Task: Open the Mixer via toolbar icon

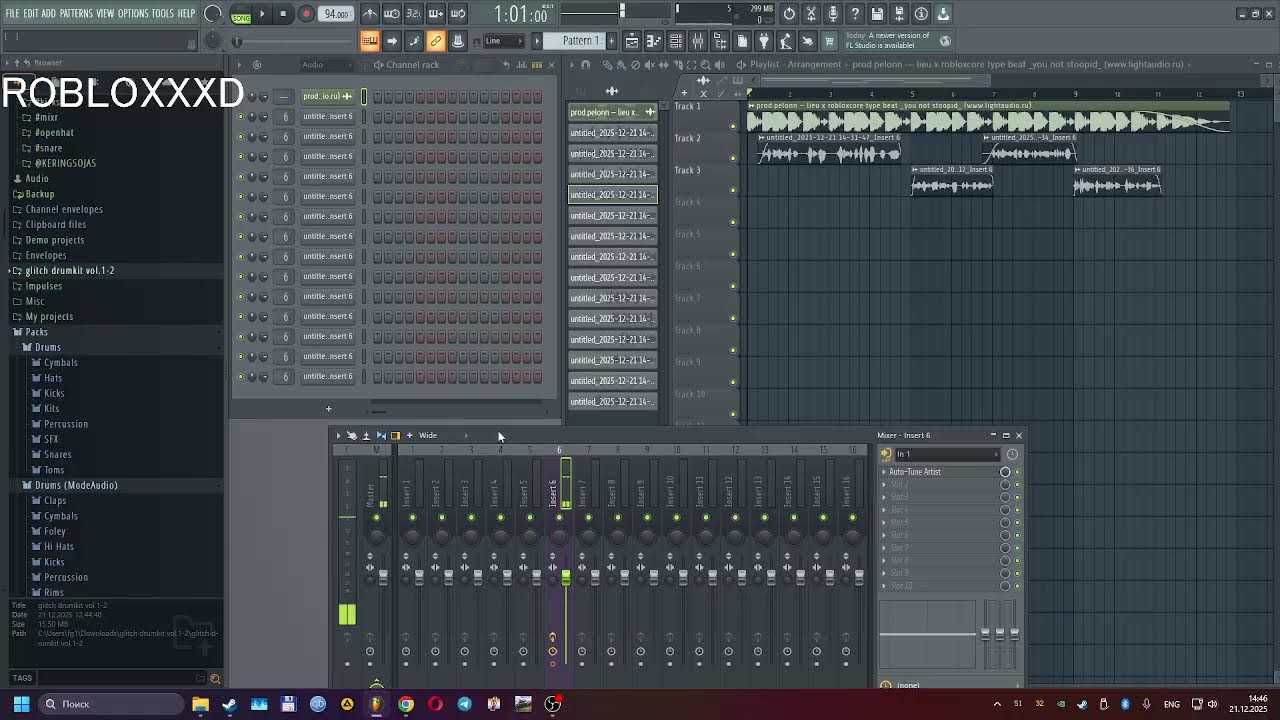Action: tap(698, 41)
